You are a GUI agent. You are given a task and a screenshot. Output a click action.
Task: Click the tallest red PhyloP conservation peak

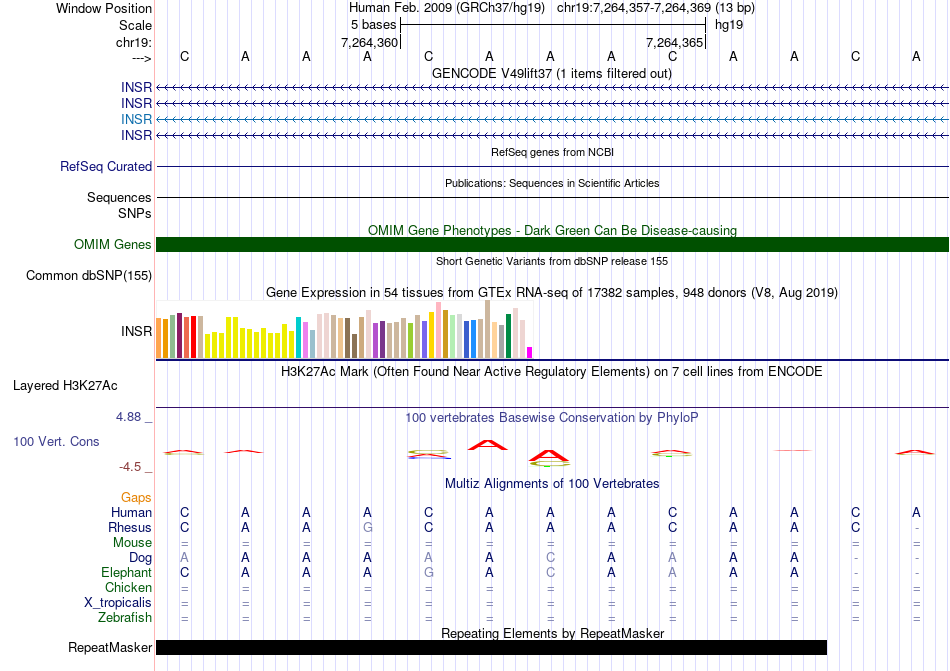pyautogui.click(x=488, y=444)
